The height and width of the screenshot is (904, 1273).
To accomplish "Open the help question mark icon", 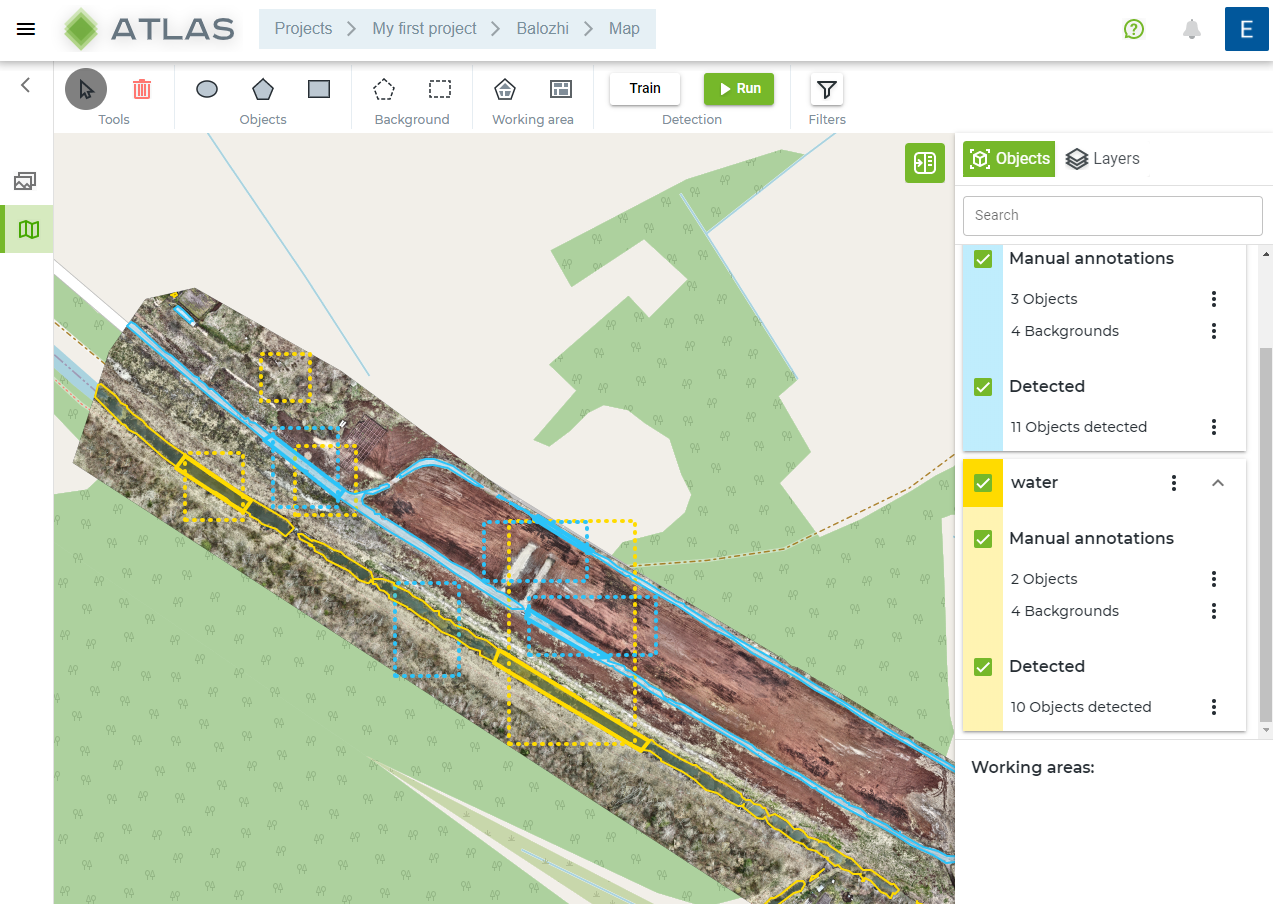I will tap(1134, 29).
